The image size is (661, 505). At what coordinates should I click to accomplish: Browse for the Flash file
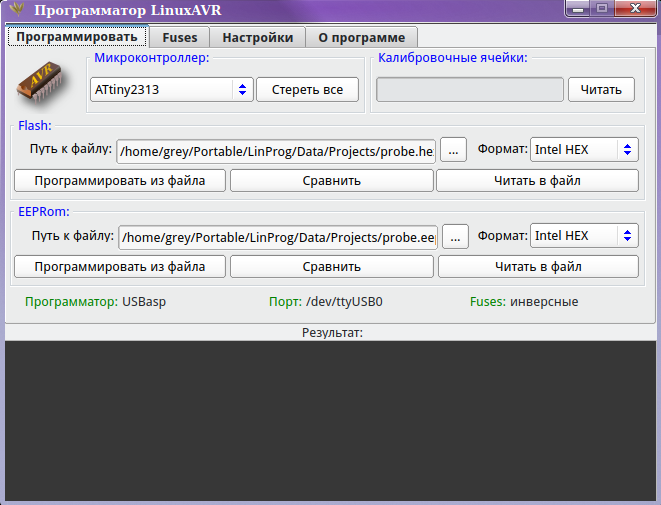(x=453, y=150)
